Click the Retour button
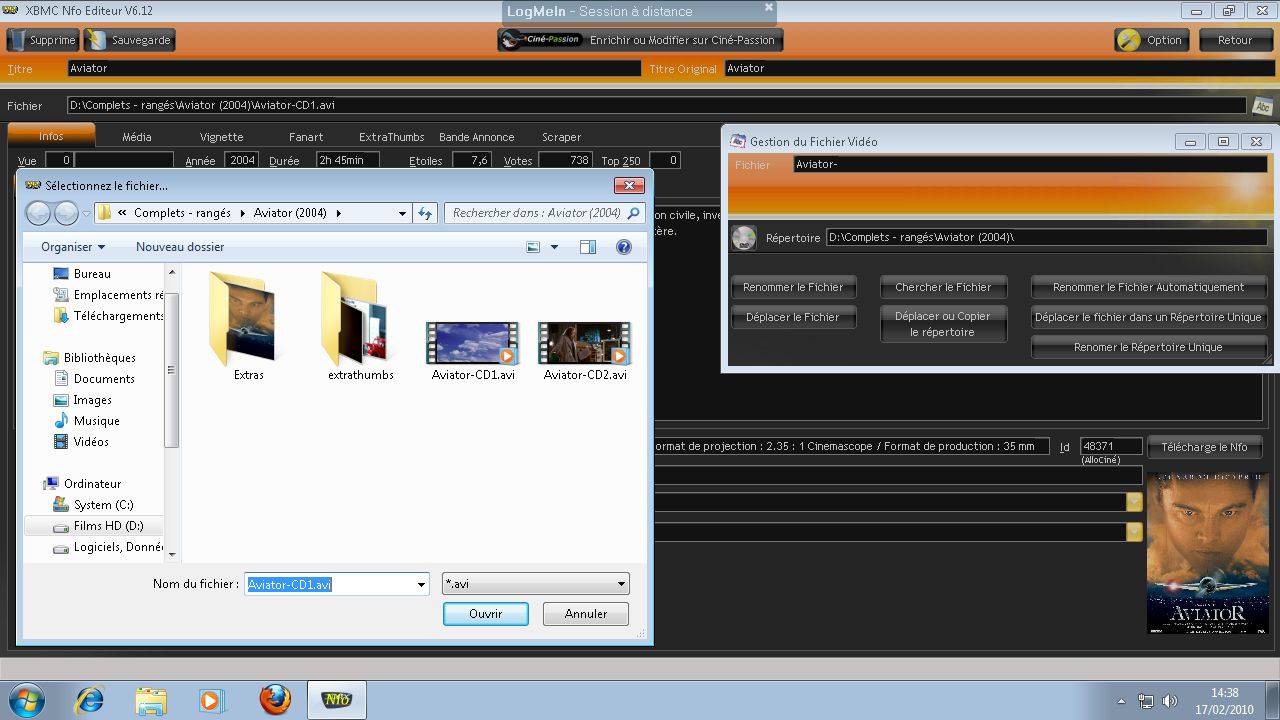 tap(1234, 40)
